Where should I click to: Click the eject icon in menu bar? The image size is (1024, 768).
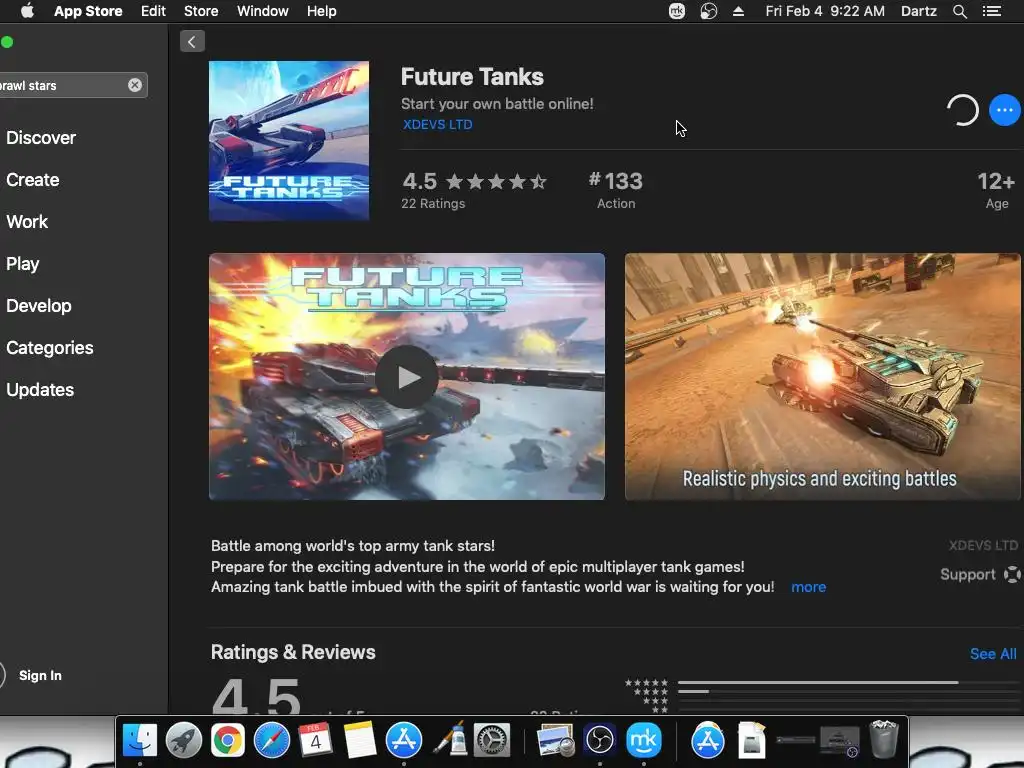pyautogui.click(x=739, y=11)
